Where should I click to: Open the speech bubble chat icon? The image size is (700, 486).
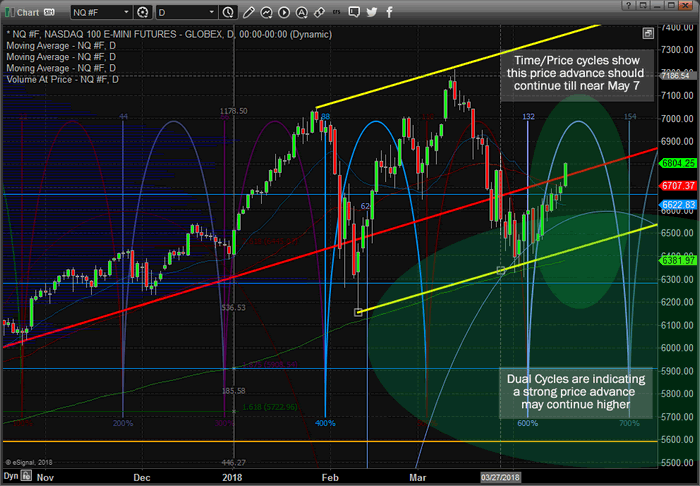pos(354,12)
